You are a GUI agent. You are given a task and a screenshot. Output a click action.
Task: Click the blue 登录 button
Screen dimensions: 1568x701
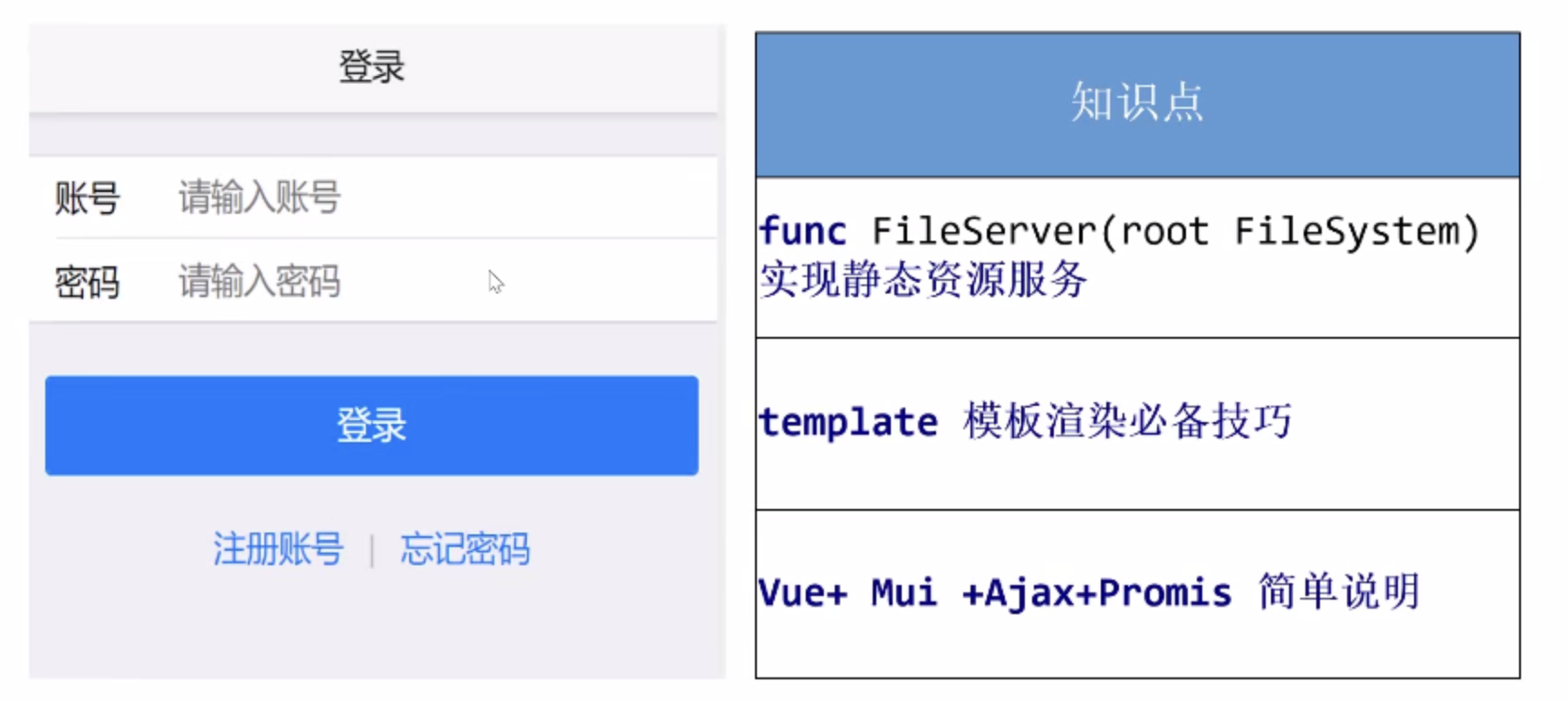(372, 426)
